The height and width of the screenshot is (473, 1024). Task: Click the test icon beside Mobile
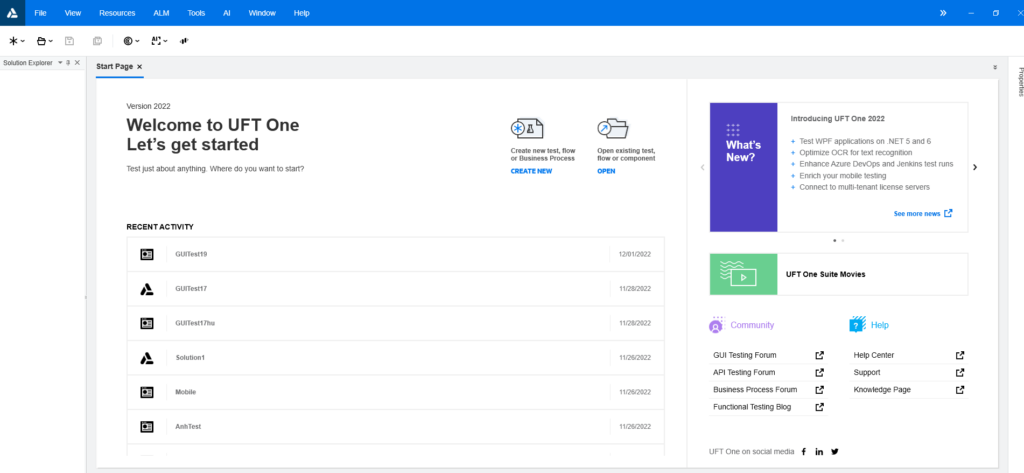(x=147, y=392)
